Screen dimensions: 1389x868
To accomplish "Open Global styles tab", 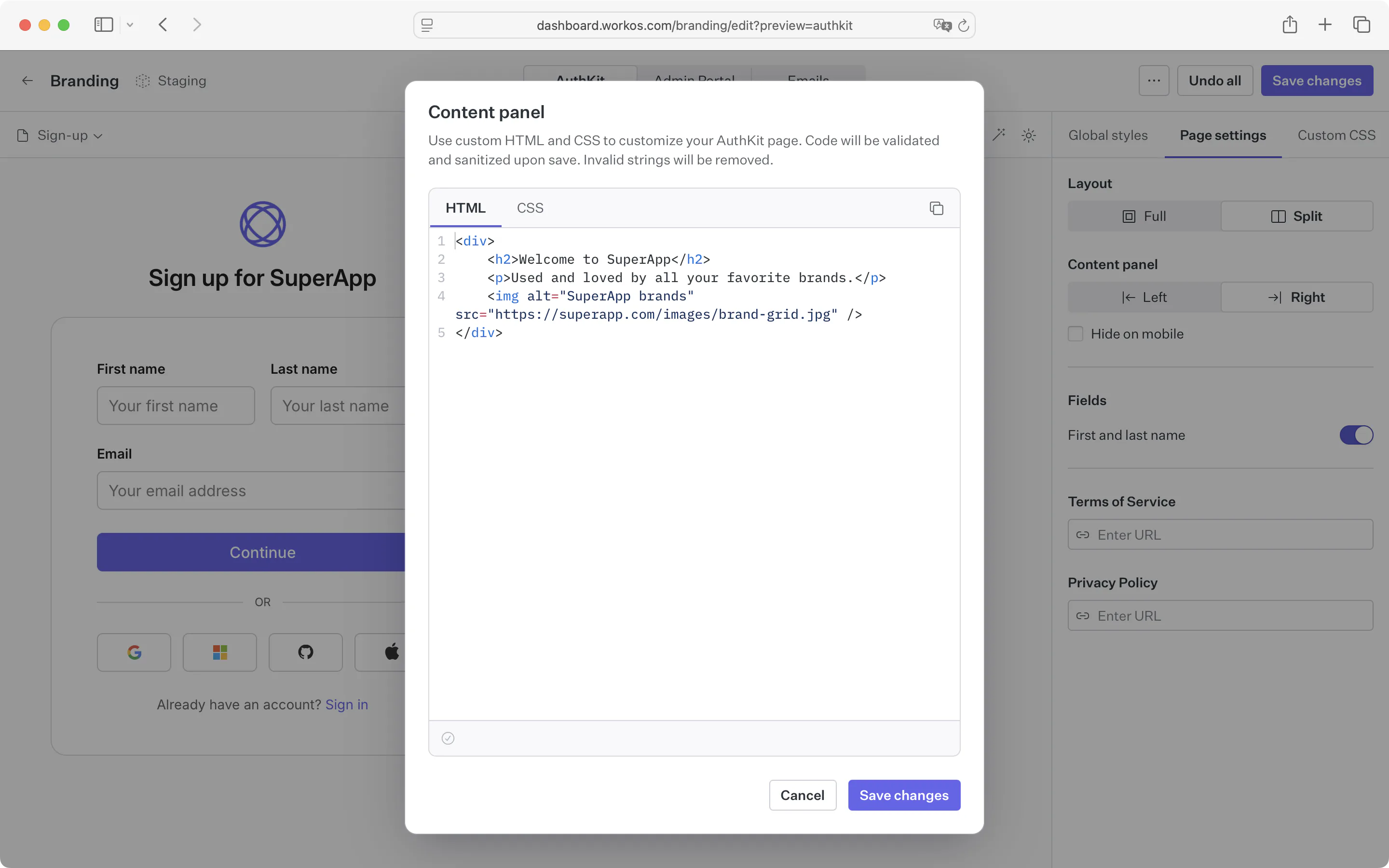I will (x=1108, y=136).
